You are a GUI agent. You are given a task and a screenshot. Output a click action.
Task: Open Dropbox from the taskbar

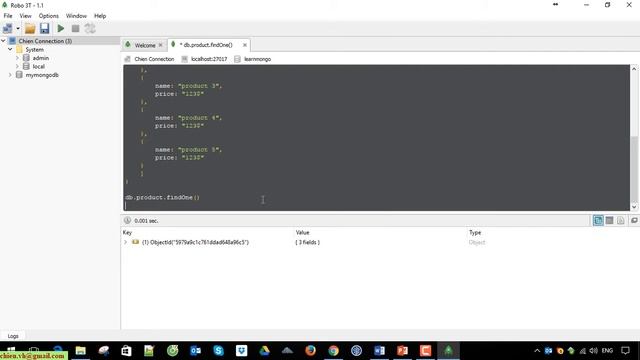coord(242,351)
